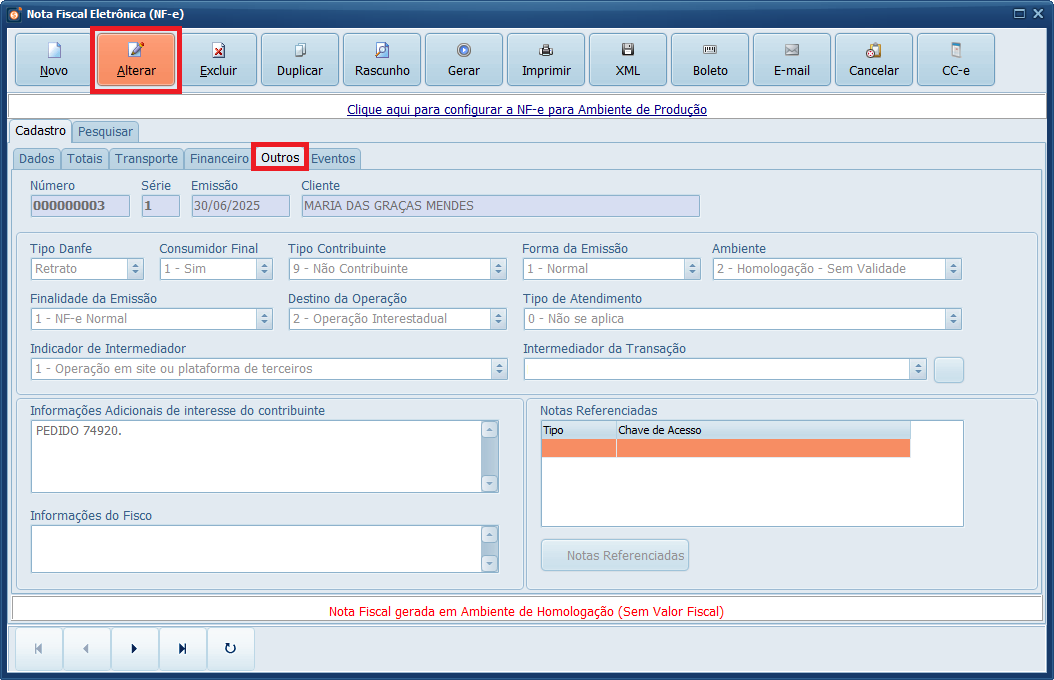Click inside the Informações do Fisco field
Screen dimensions: 1054x680
click(x=255, y=548)
